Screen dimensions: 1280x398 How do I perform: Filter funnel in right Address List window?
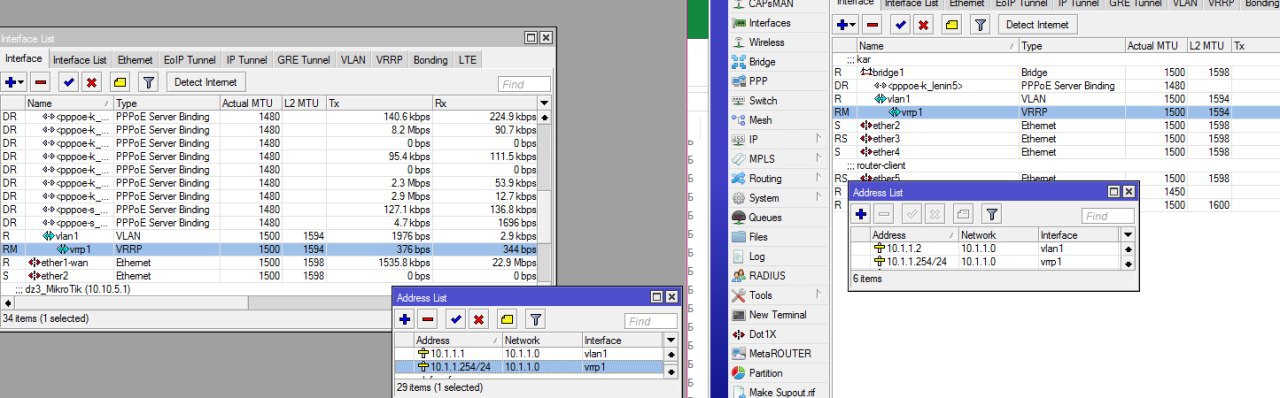(x=991, y=213)
